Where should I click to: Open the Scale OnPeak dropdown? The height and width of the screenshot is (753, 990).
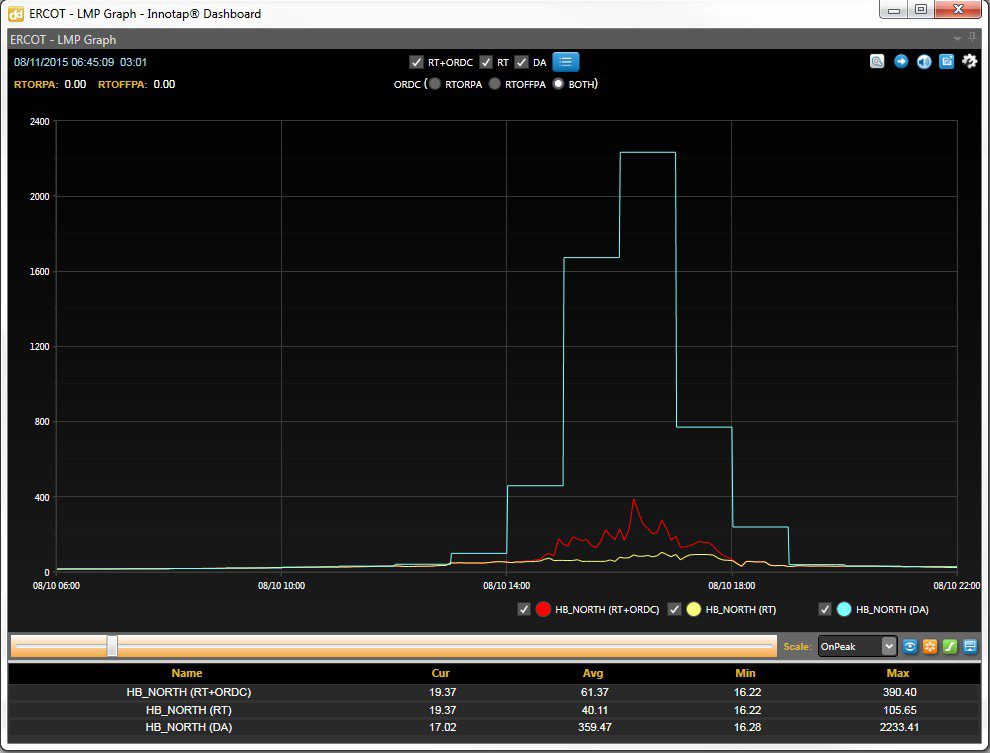[857, 646]
